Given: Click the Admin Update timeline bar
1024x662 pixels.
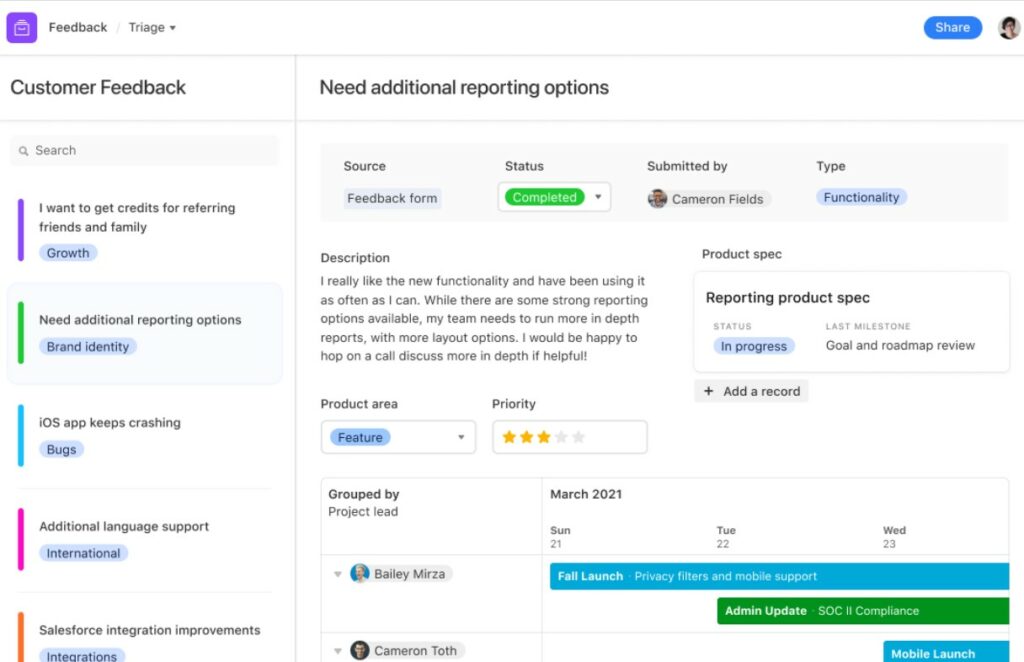Looking at the screenshot, I should tap(863, 611).
